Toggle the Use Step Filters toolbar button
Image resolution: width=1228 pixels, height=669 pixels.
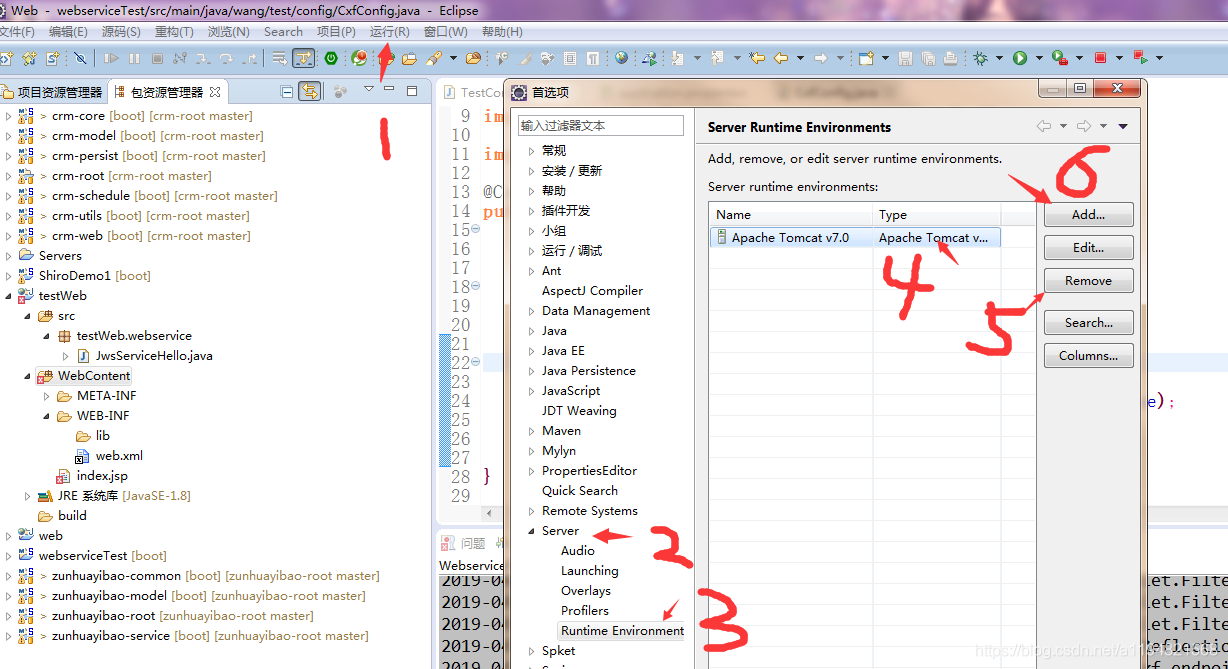tap(303, 58)
